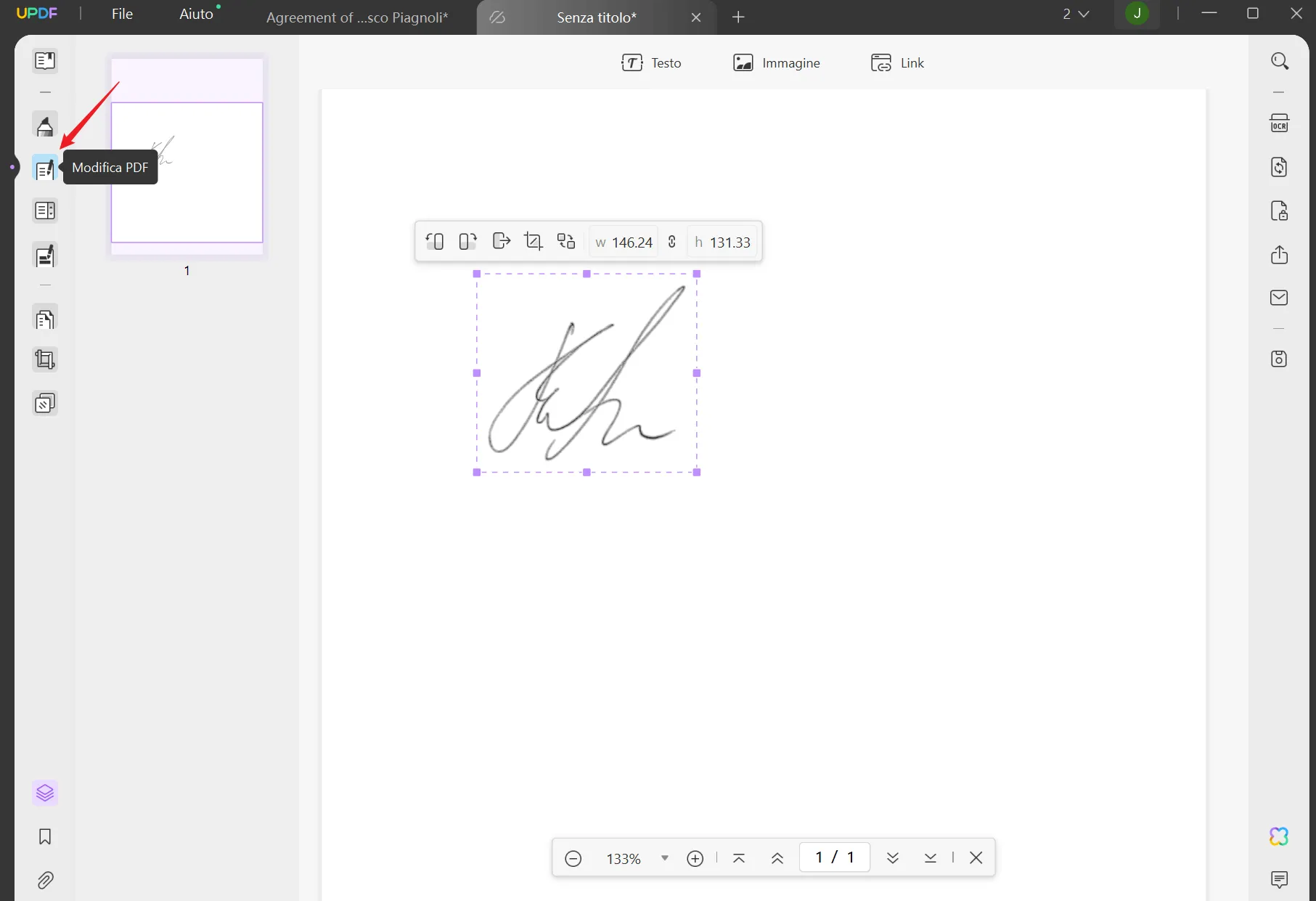Run OCR text recognition icon

(x=1280, y=123)
